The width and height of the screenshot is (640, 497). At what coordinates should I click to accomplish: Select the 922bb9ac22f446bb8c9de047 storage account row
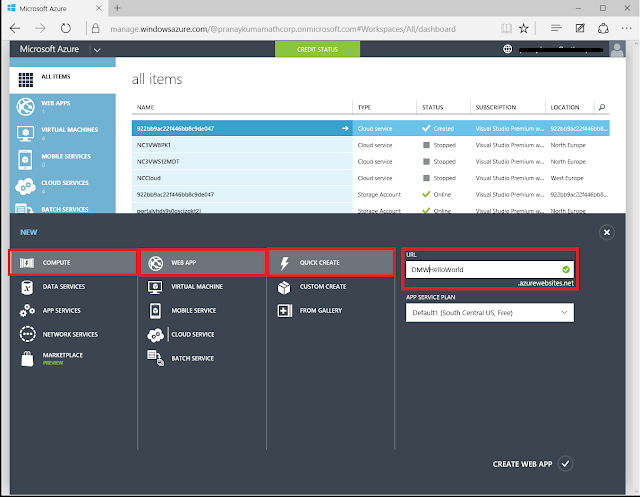pos(371,195)
